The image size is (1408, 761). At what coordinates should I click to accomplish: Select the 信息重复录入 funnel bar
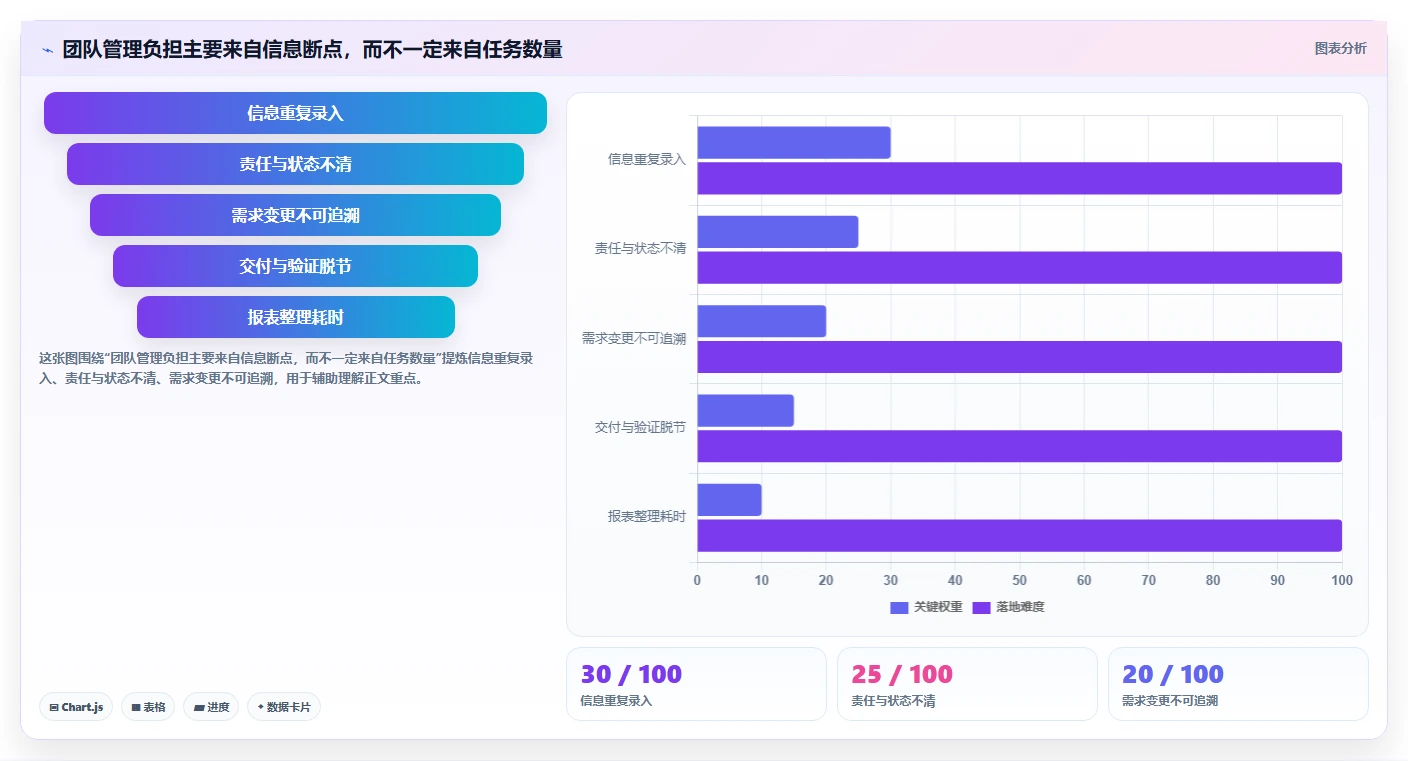[x=295, y=113]
